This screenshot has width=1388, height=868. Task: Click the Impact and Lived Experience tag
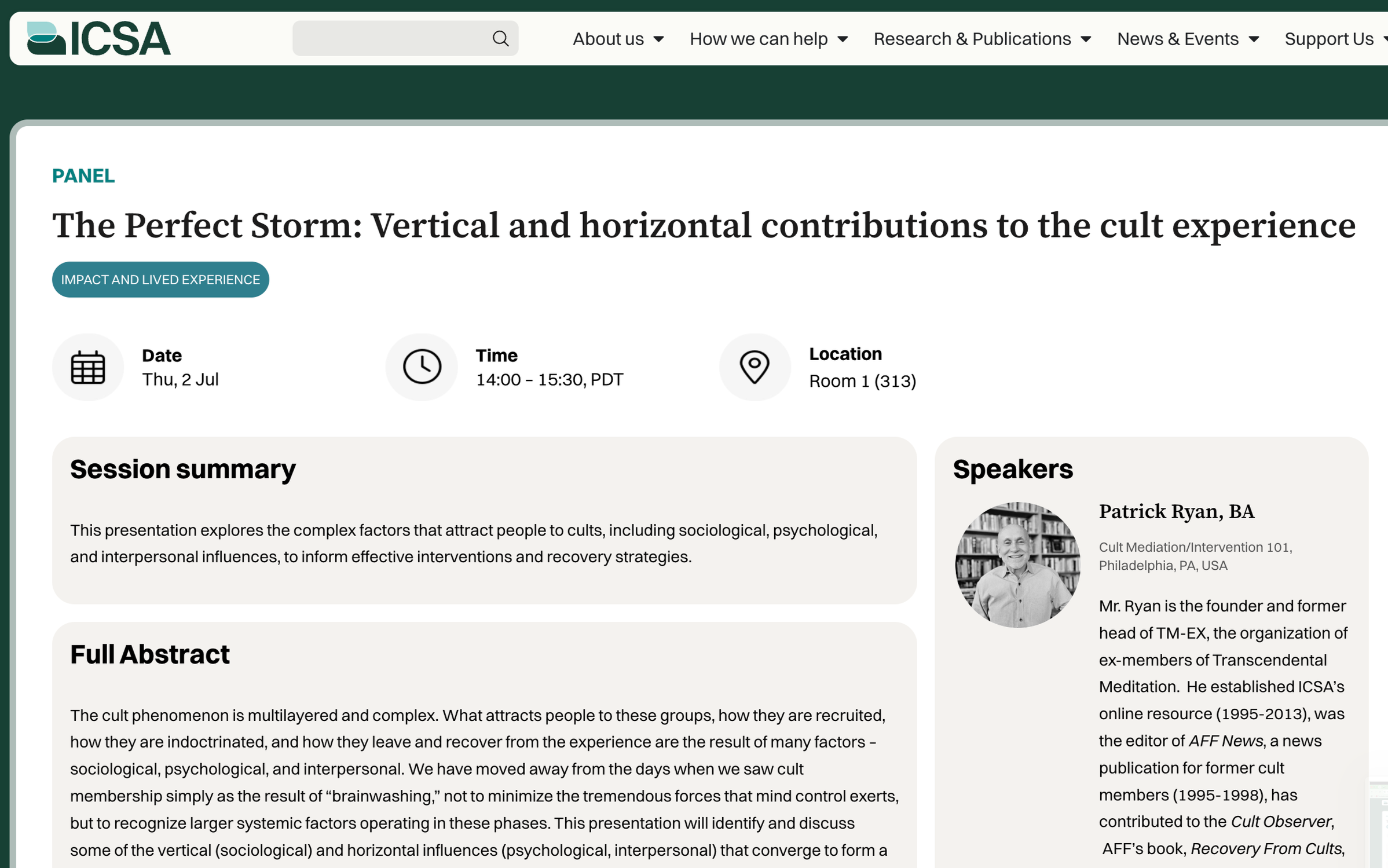[160, 280]
